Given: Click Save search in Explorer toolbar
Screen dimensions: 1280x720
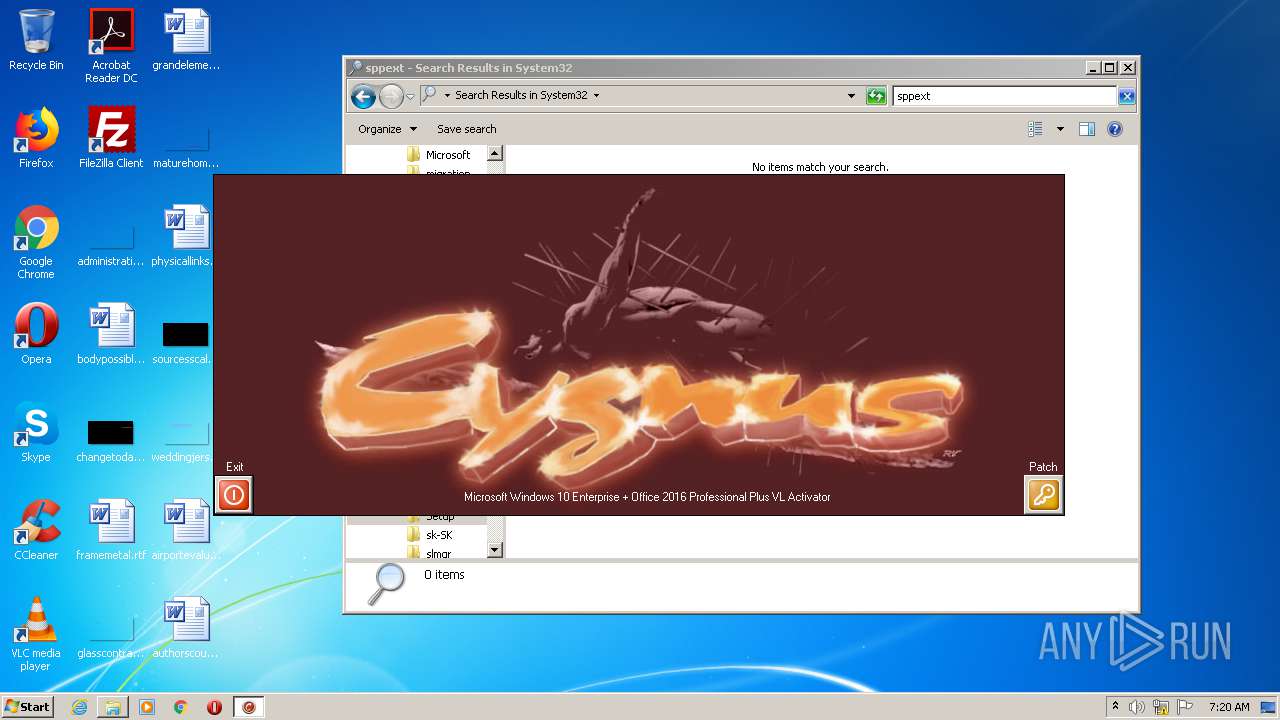Looking at the screenshot, I should coord(466,129).
